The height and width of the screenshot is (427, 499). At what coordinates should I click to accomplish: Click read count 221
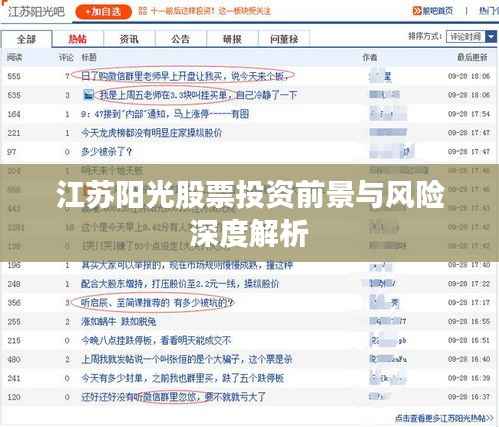coord(14,133)
